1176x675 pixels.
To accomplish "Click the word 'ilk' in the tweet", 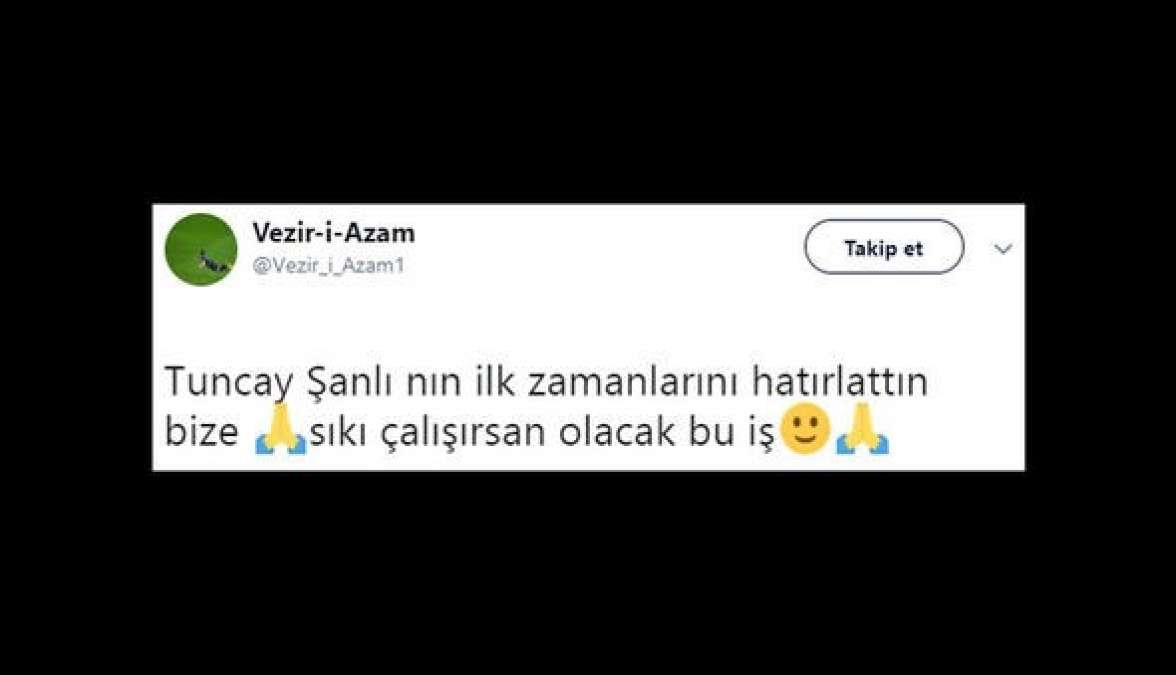I will click(x=494, y=382).
